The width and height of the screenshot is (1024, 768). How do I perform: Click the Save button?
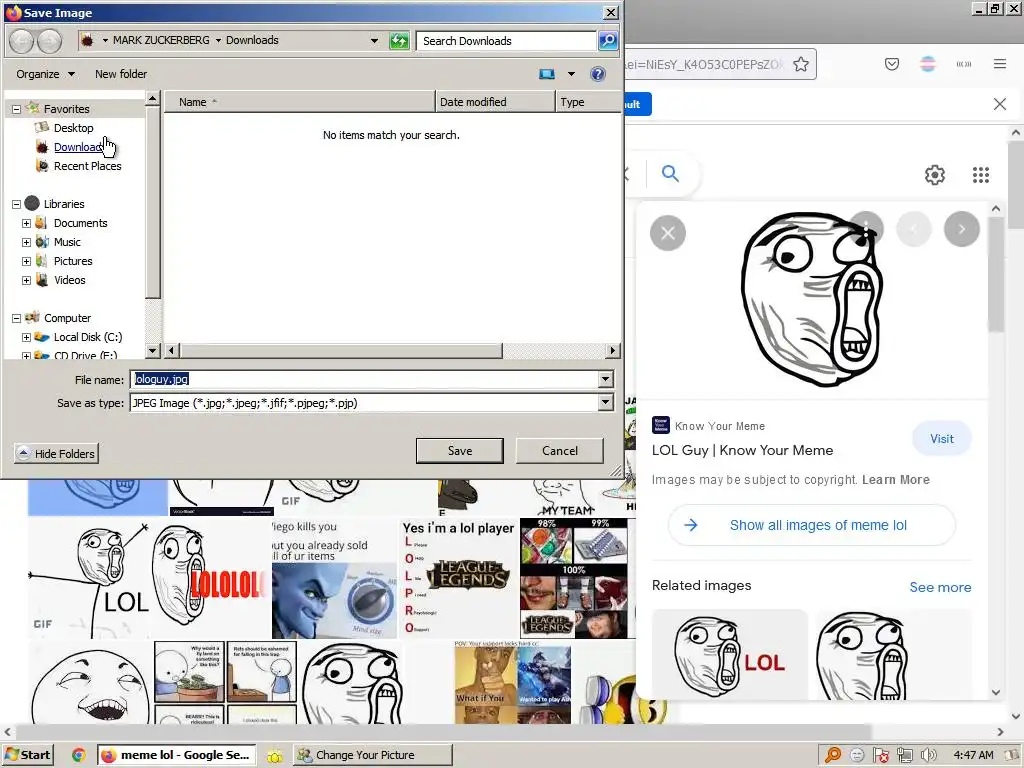pos(460,451)
